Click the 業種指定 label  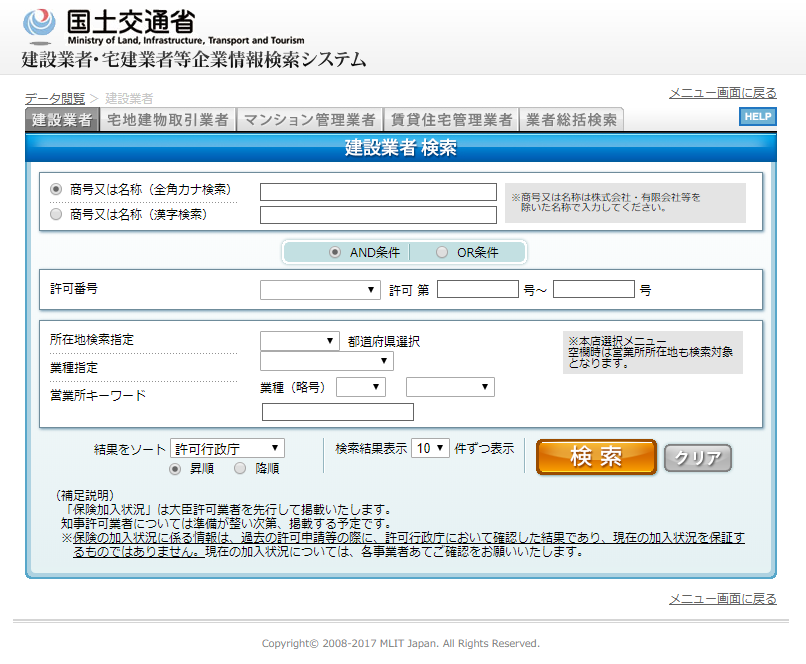point(74,367)
